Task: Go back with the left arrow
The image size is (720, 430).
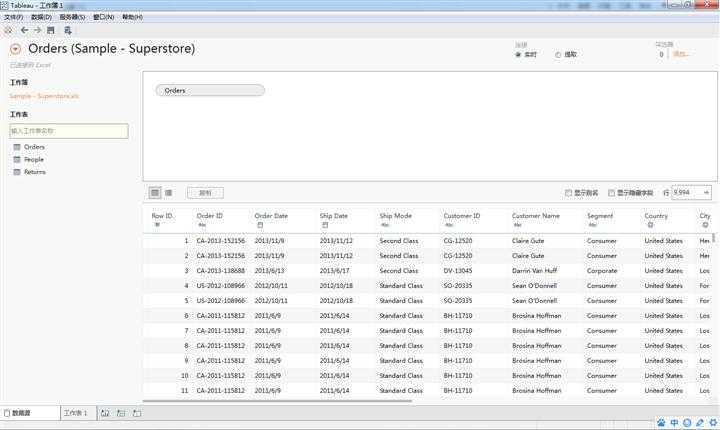Action: click(24, 30)
